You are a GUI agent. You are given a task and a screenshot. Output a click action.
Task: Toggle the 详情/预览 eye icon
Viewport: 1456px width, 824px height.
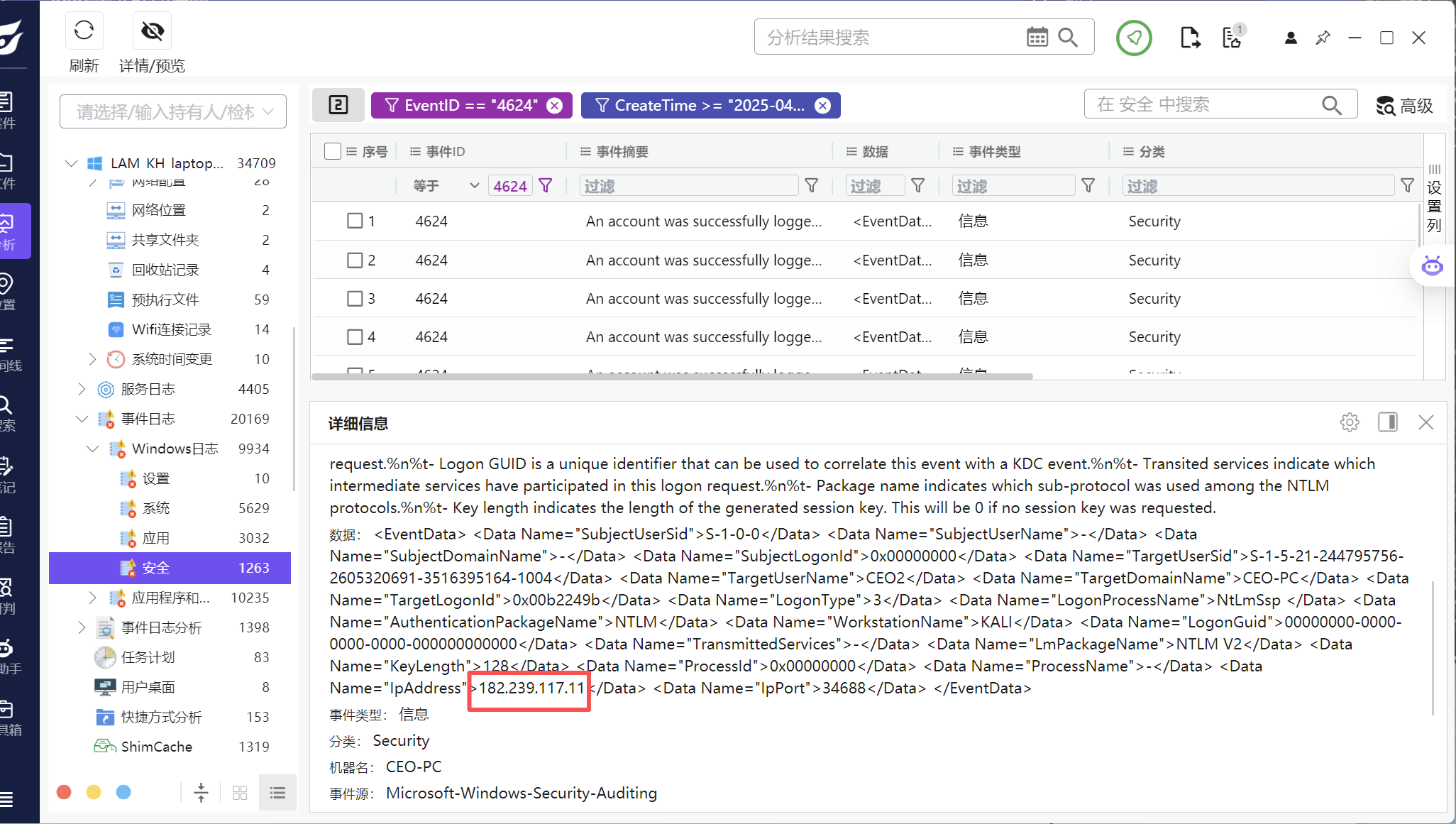tap(152, 31)
